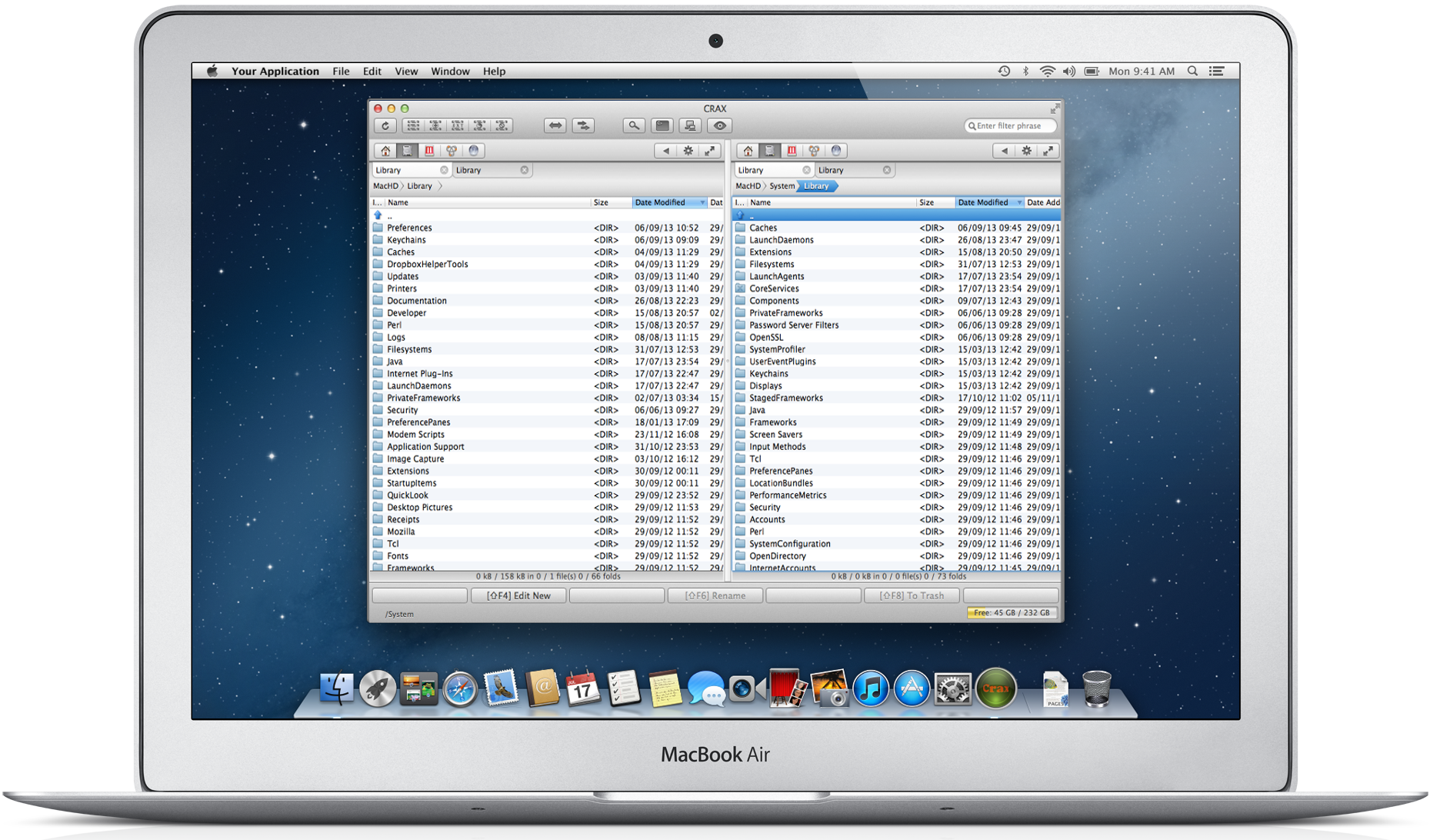The height and width of the screenshot is (840, 1440).
Task: Expand chevron after Library in left breadcrumb
Action: click(440, 186)
